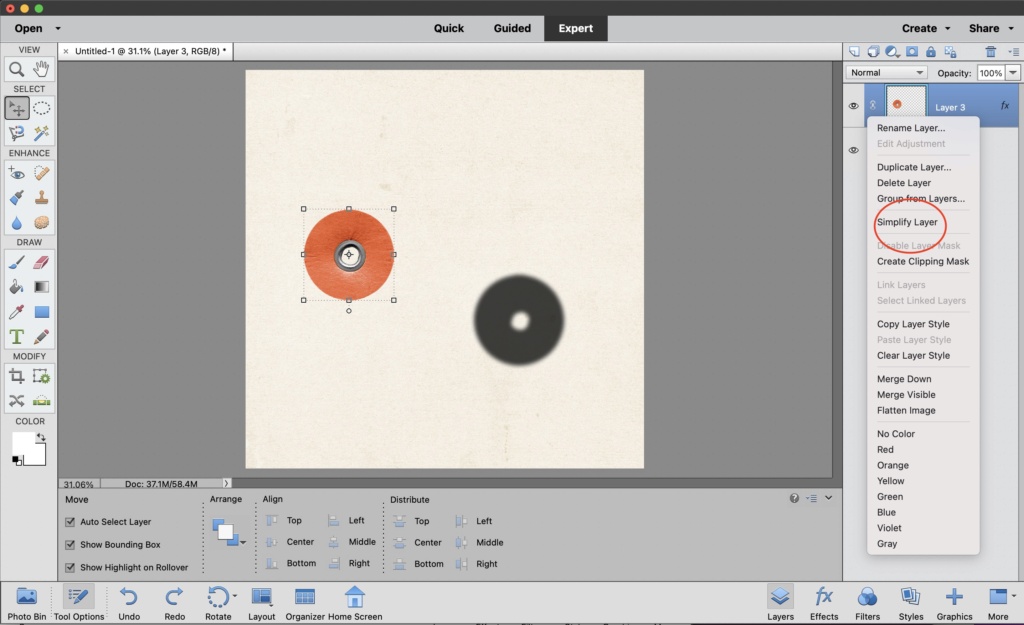Viewport: 1024px width, 625px height.
Task: Click the lock layer icon
Action: (x=931, y=52)
